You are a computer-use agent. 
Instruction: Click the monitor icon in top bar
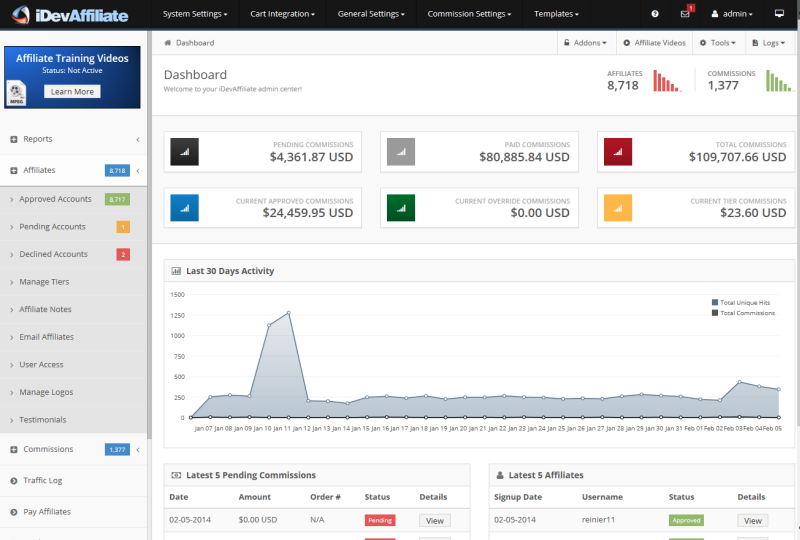point(779,14)
